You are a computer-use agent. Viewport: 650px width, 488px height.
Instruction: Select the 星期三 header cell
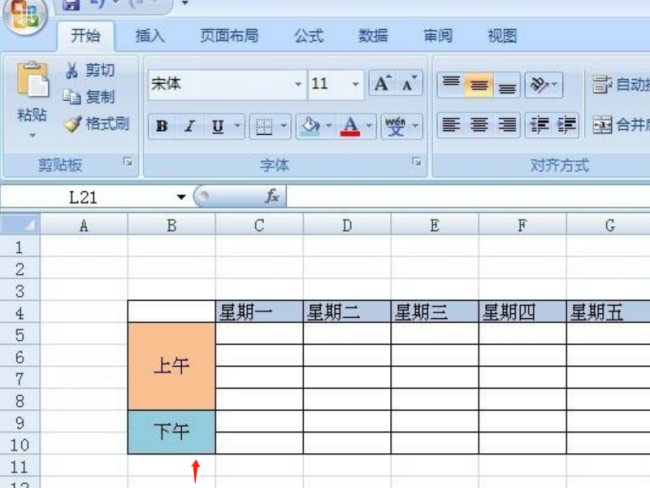[435, 312]
